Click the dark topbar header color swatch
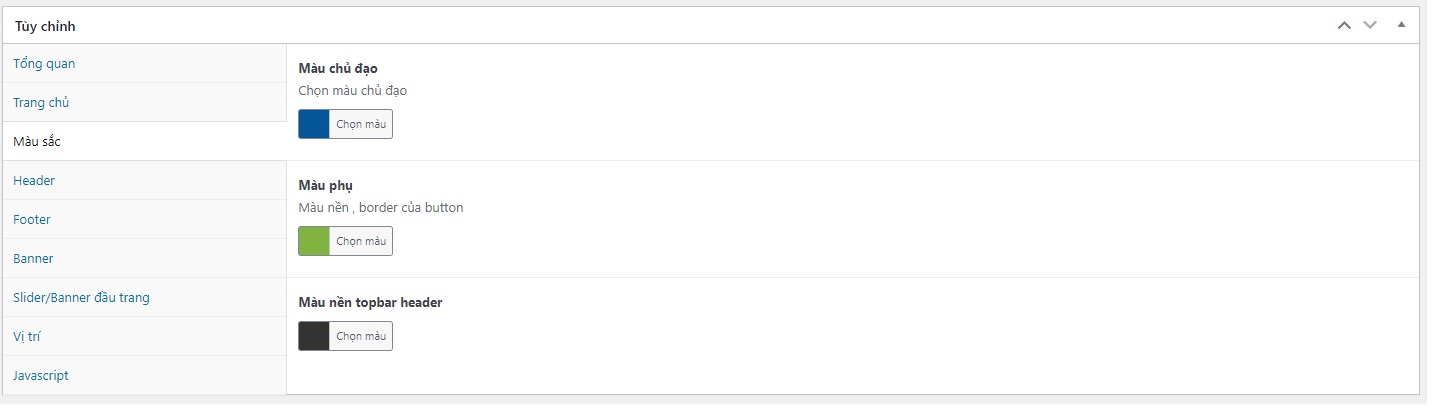The width and height of the screenshot is (1434, 409). coord(314,336)
